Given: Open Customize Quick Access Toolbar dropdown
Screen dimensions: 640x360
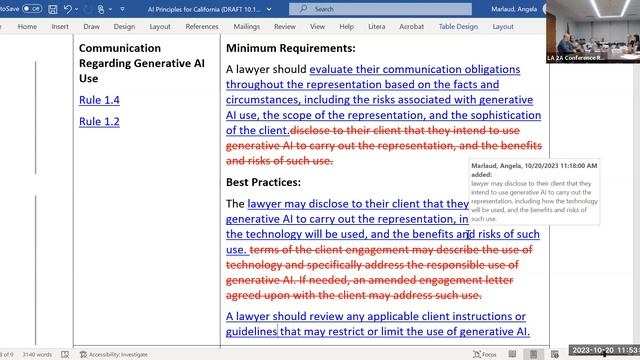Looking at the screenshot, I should (122, 9).
